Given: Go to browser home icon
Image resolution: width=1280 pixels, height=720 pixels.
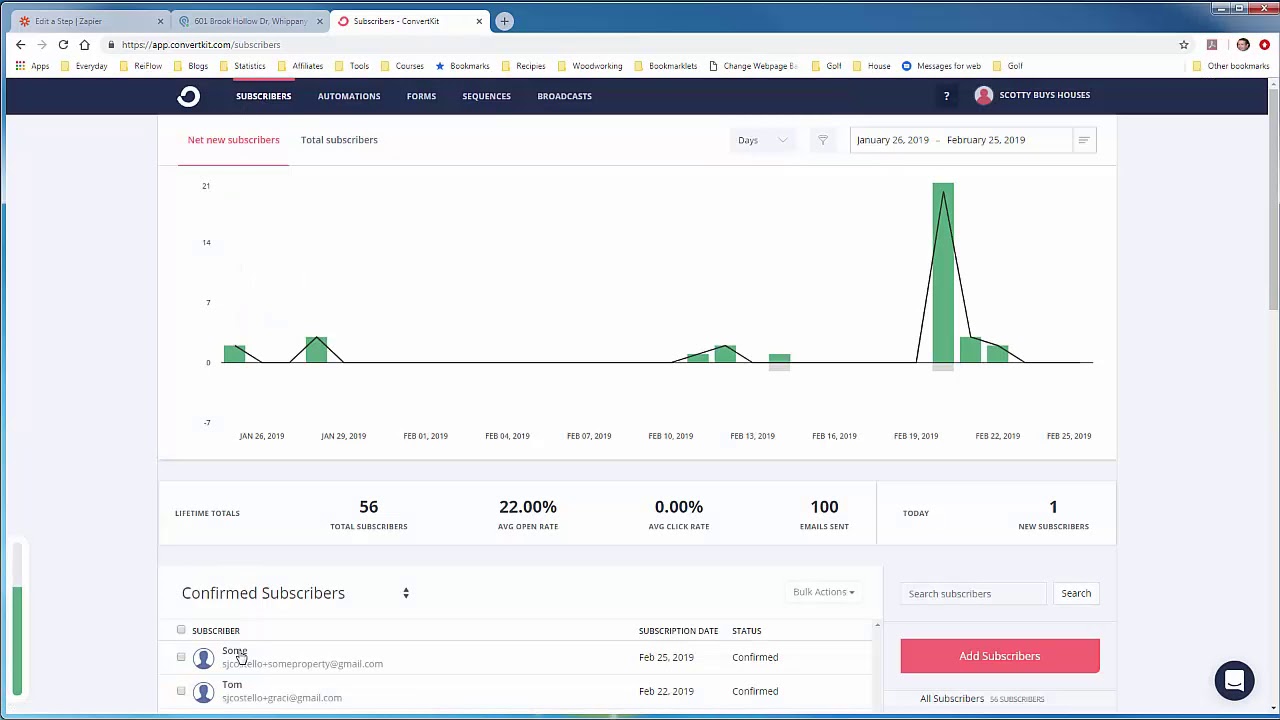Looking at the screenshot, I should pos(85,45).
